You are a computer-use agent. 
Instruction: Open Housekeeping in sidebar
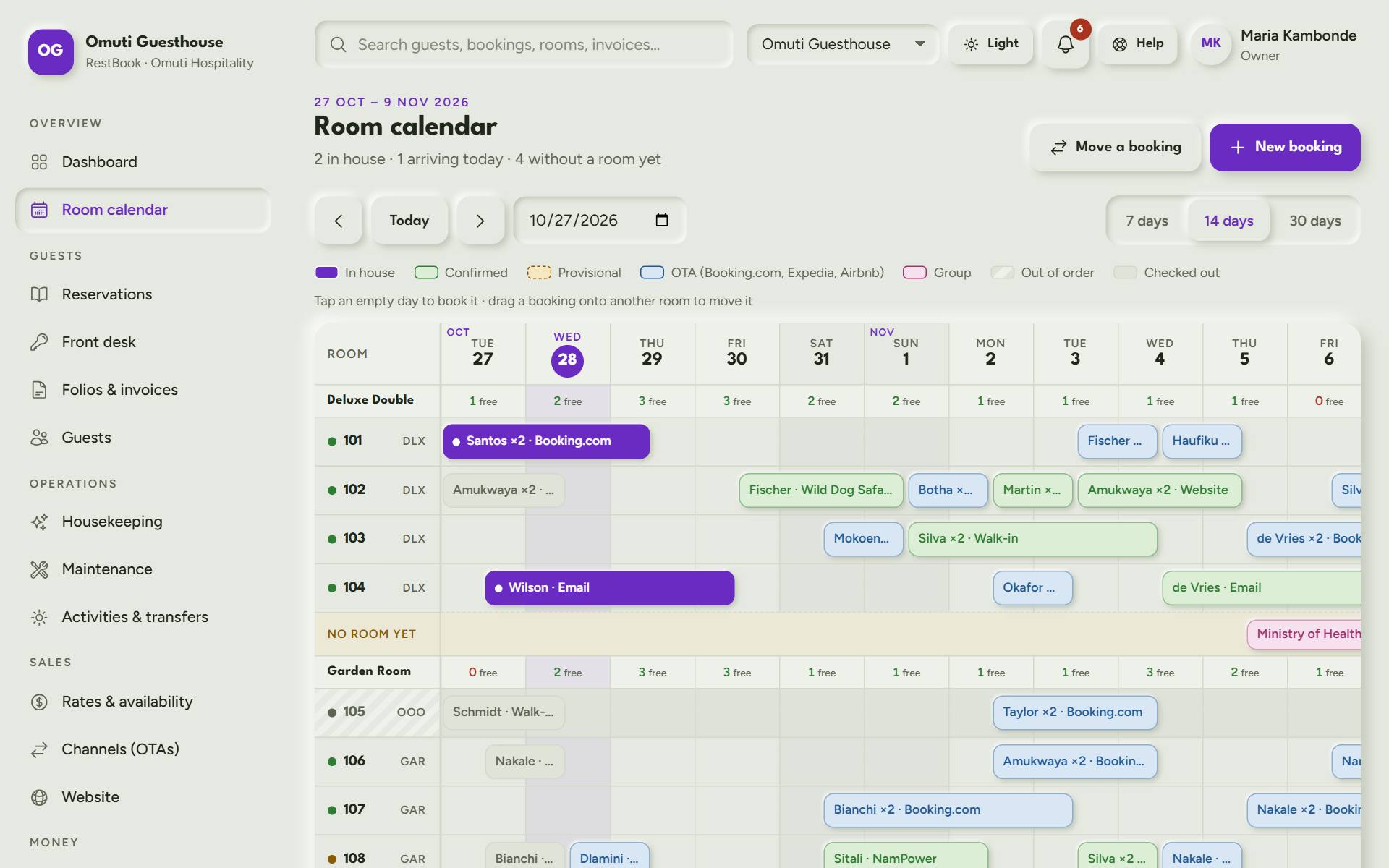(143, 522)
